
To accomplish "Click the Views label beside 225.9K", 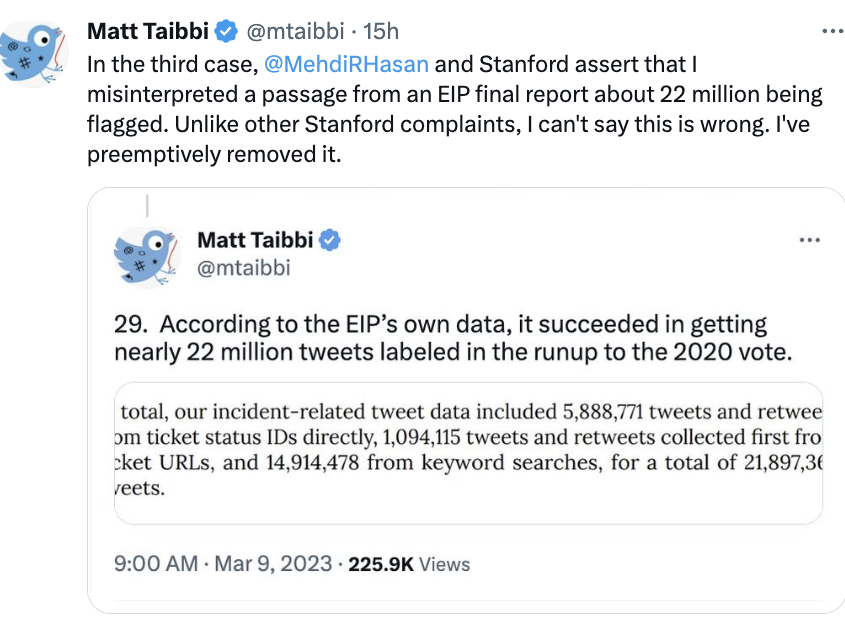I will (445, 565).
